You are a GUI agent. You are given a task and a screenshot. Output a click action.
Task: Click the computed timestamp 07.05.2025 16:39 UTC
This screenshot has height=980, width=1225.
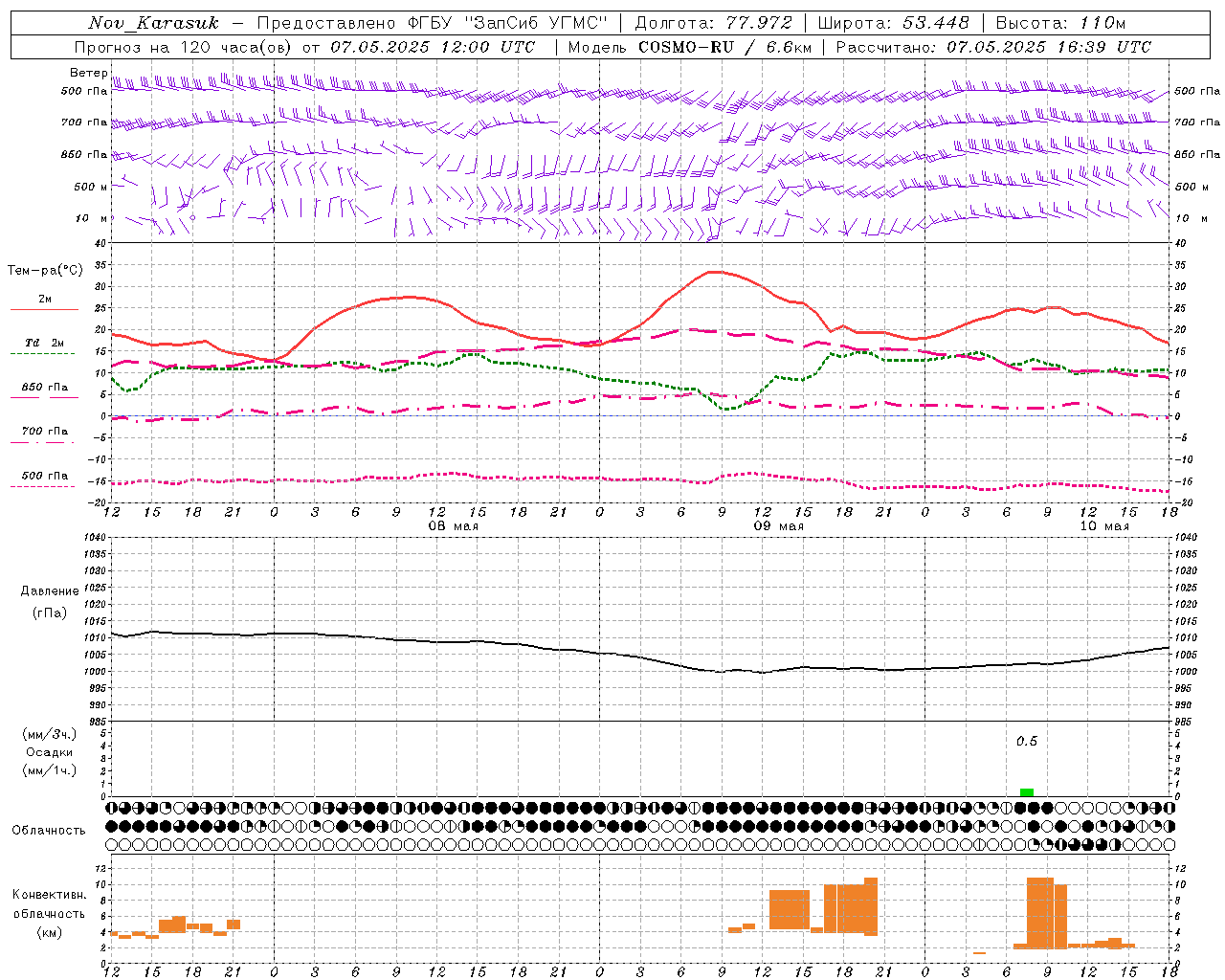click(x=1049, y=47)
